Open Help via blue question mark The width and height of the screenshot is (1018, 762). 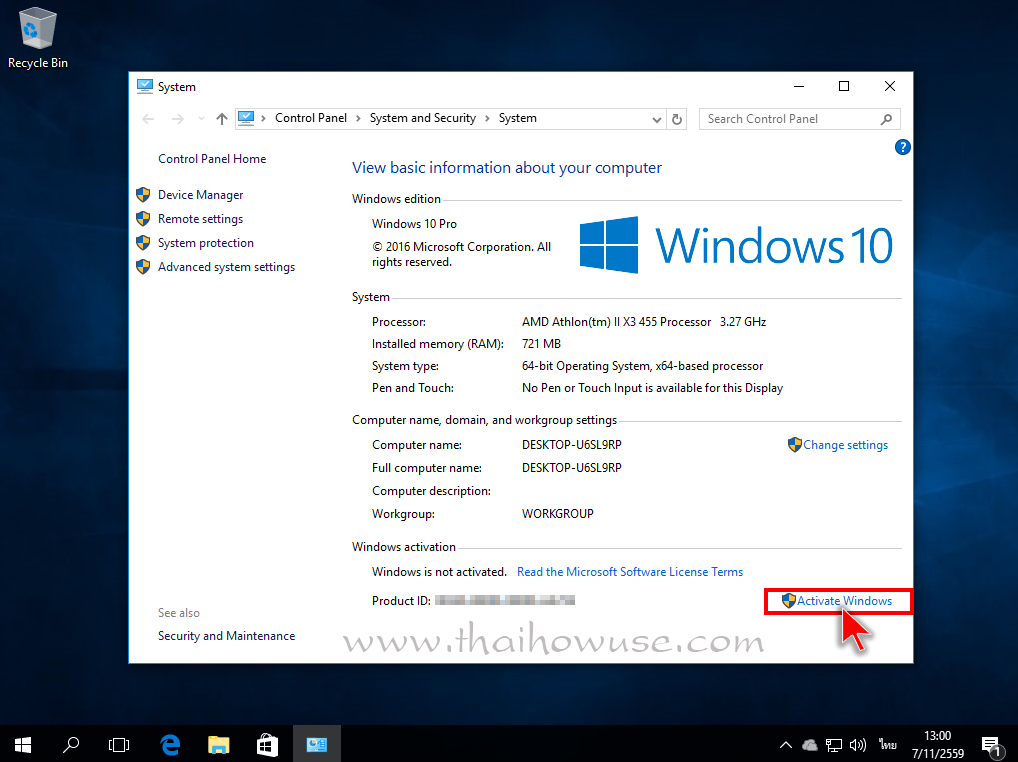pyautogui.click(x=902, y=147)
